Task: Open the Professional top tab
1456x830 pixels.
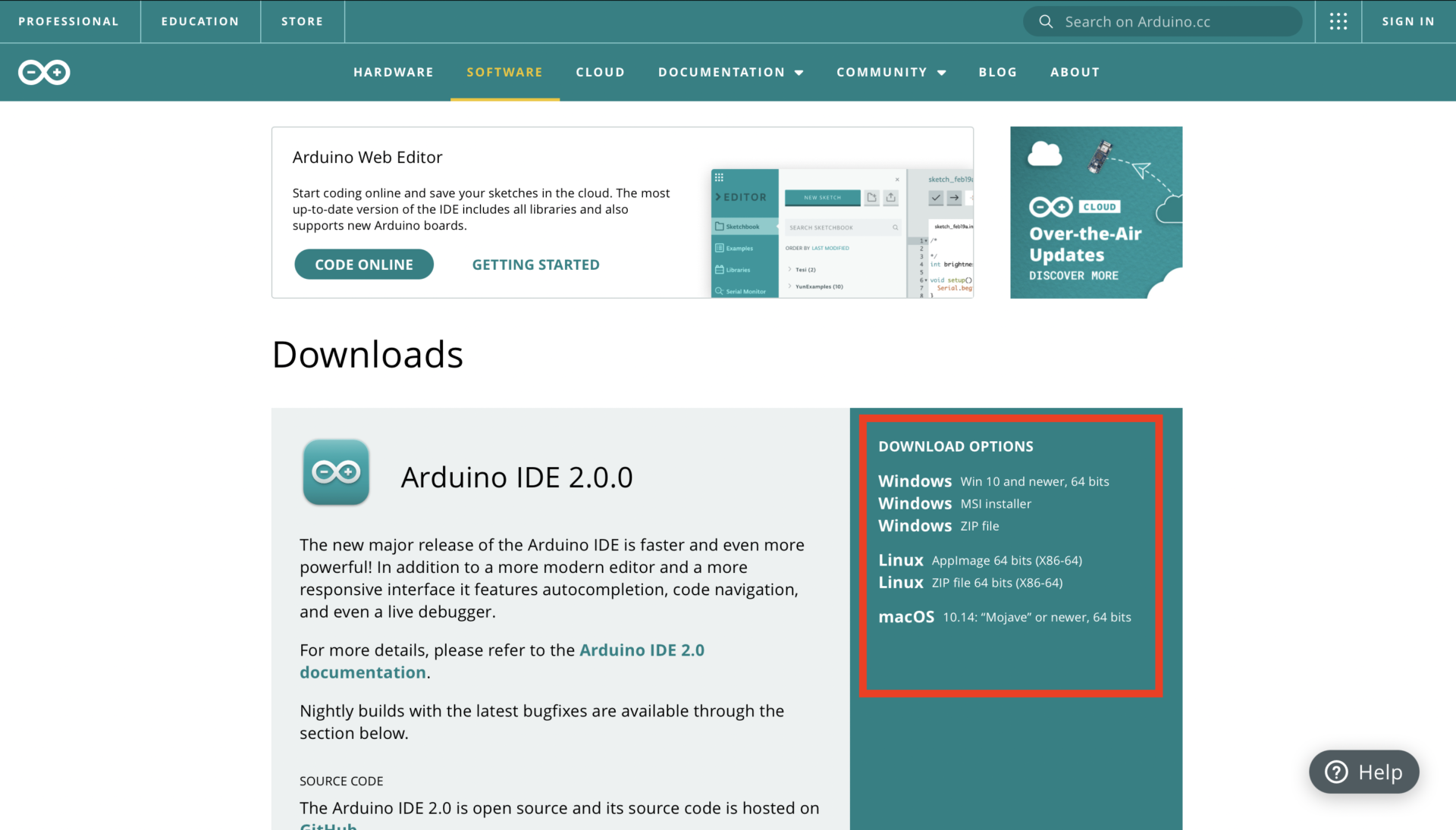Action: pyautogui.click(x=68, y=21)
